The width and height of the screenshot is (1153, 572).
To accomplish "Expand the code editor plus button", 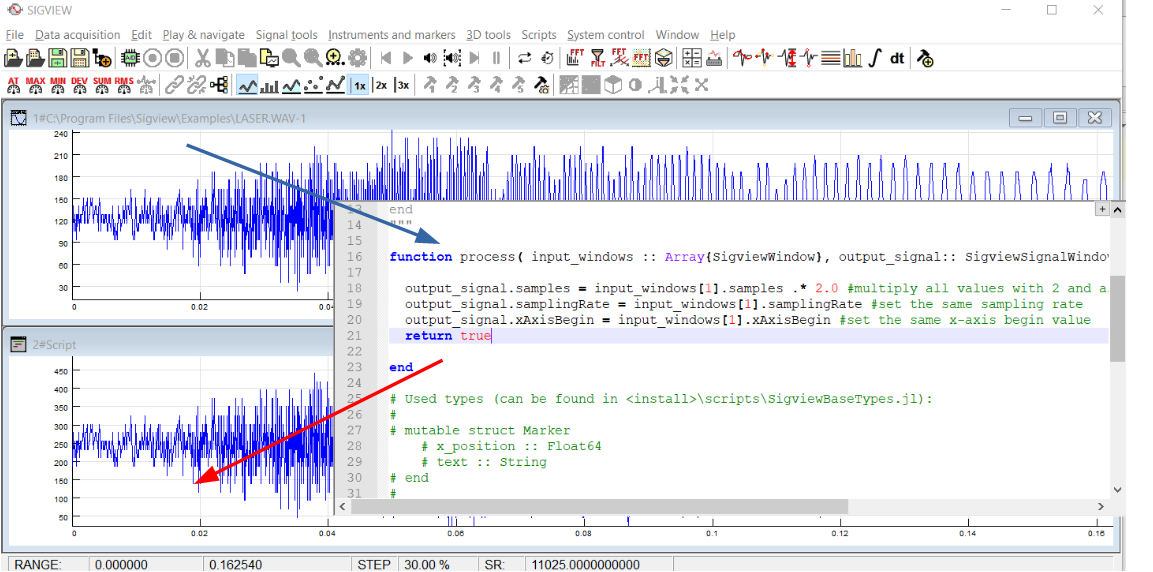I will pos(1103,209).
